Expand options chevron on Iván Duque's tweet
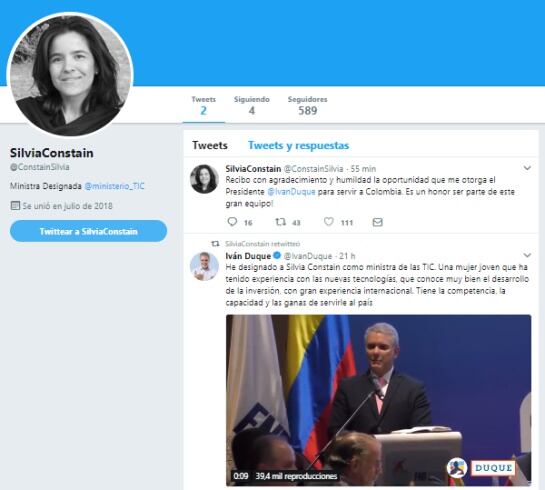 pos(527,255)
